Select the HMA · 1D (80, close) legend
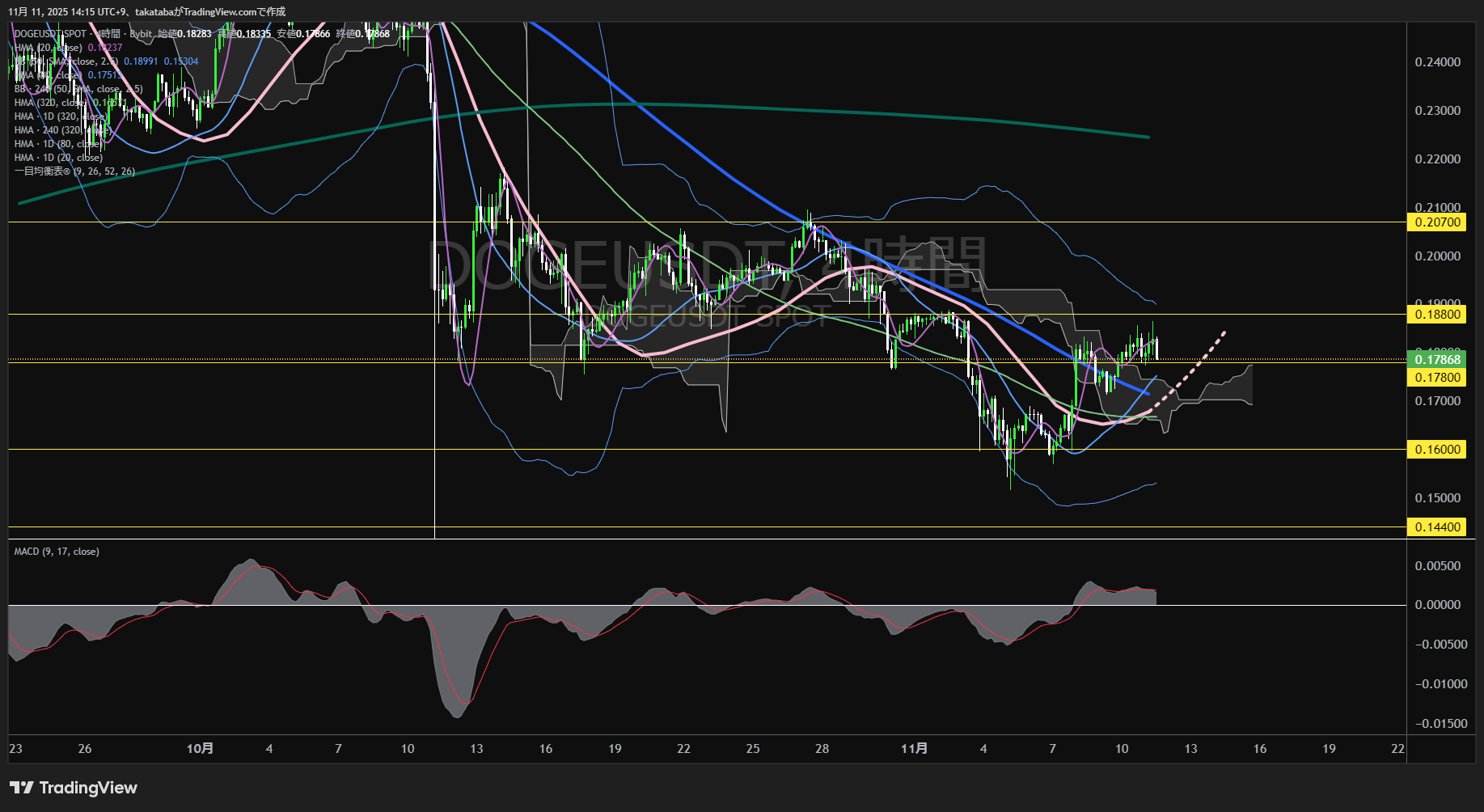1484x812 pixels. [x=57, y=144]
